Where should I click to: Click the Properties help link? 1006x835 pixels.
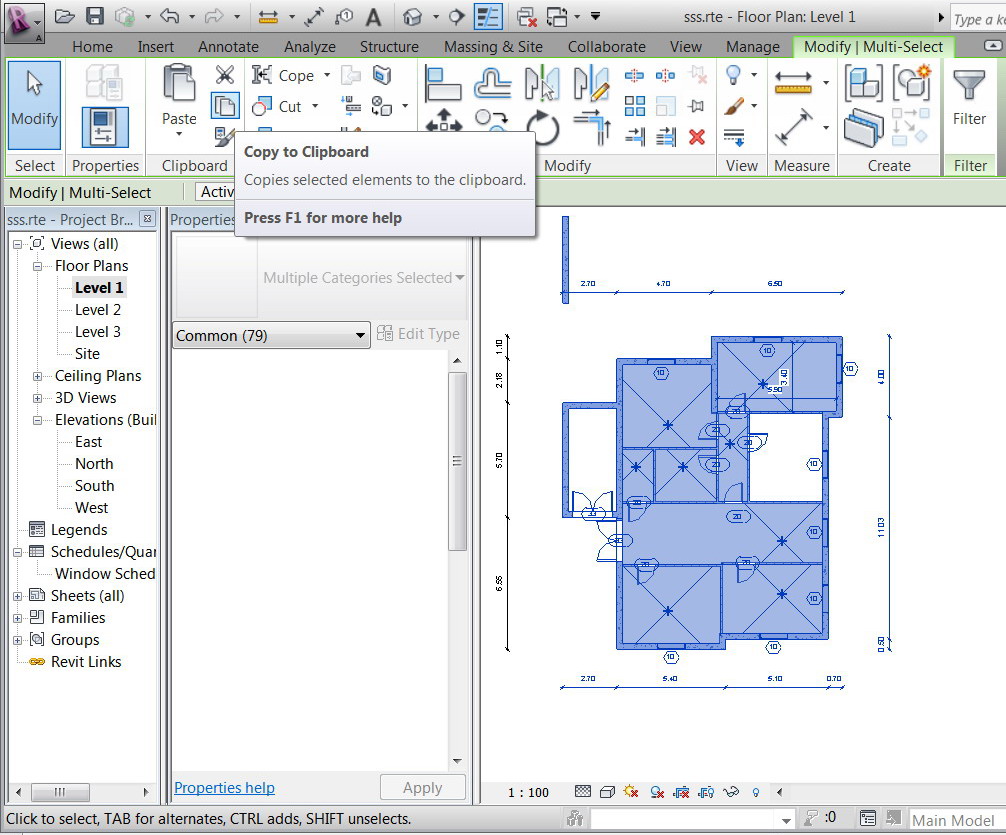click(x=224, y=788)
